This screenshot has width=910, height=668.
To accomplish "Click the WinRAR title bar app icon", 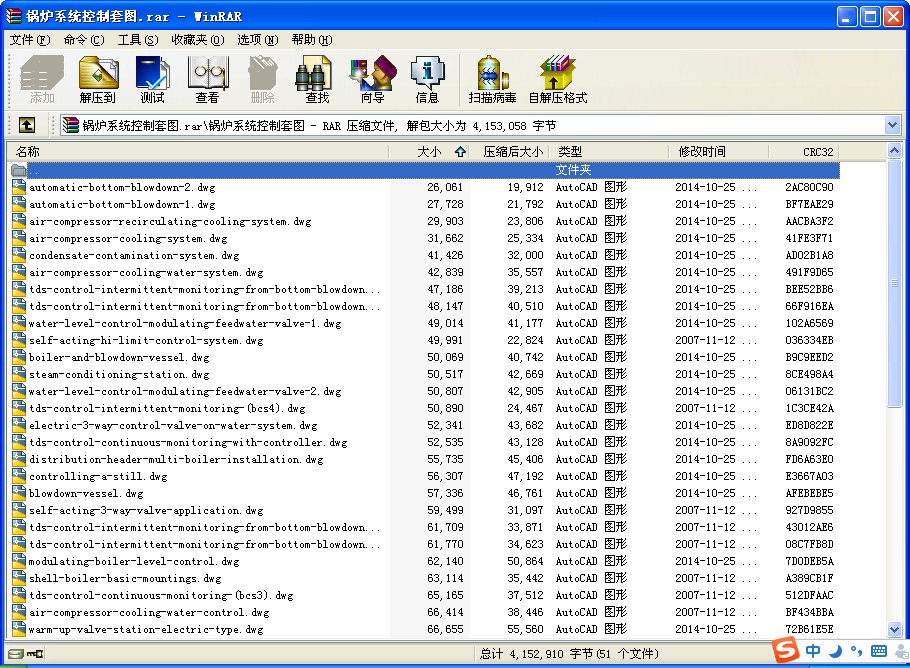I will (14, 16).
